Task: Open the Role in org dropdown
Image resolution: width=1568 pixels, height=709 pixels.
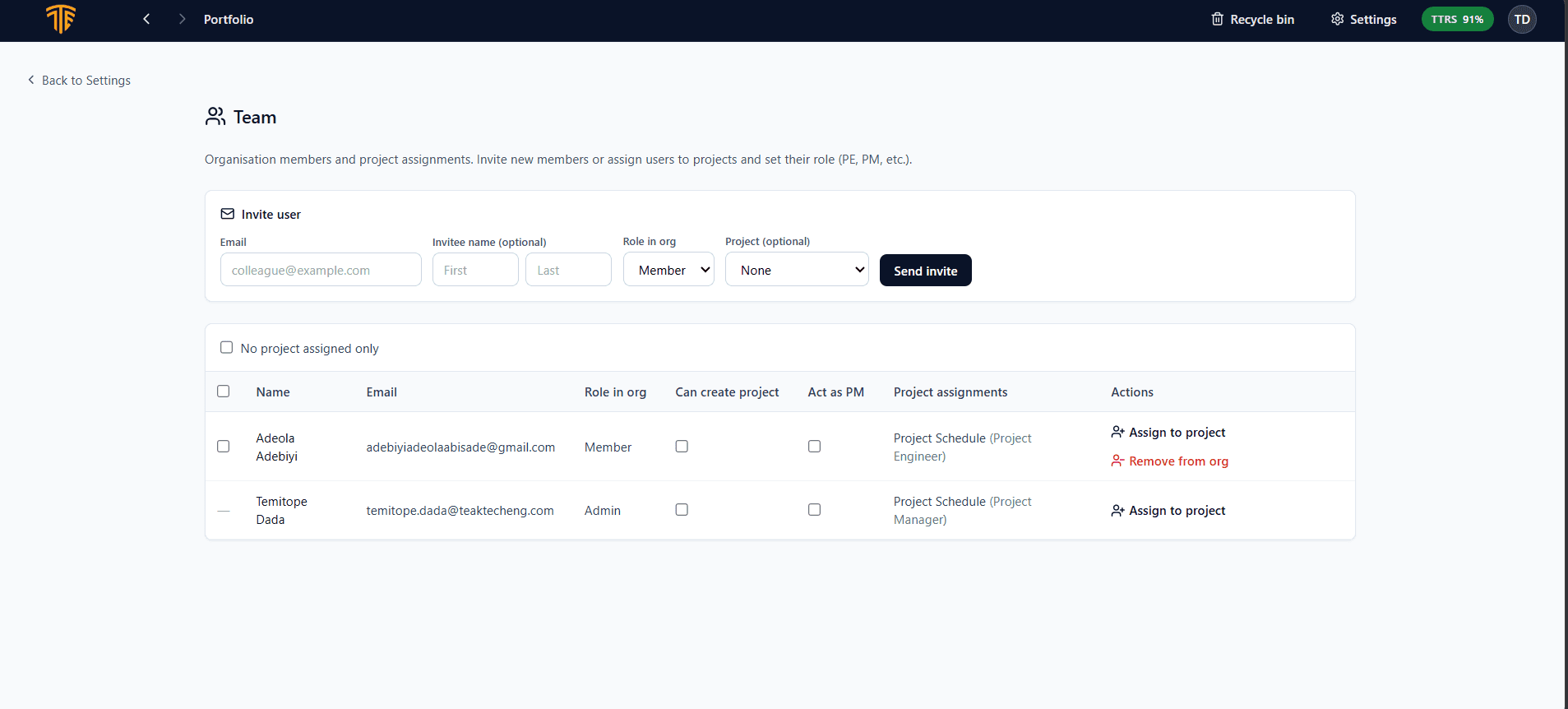Action: pos(668,270)
